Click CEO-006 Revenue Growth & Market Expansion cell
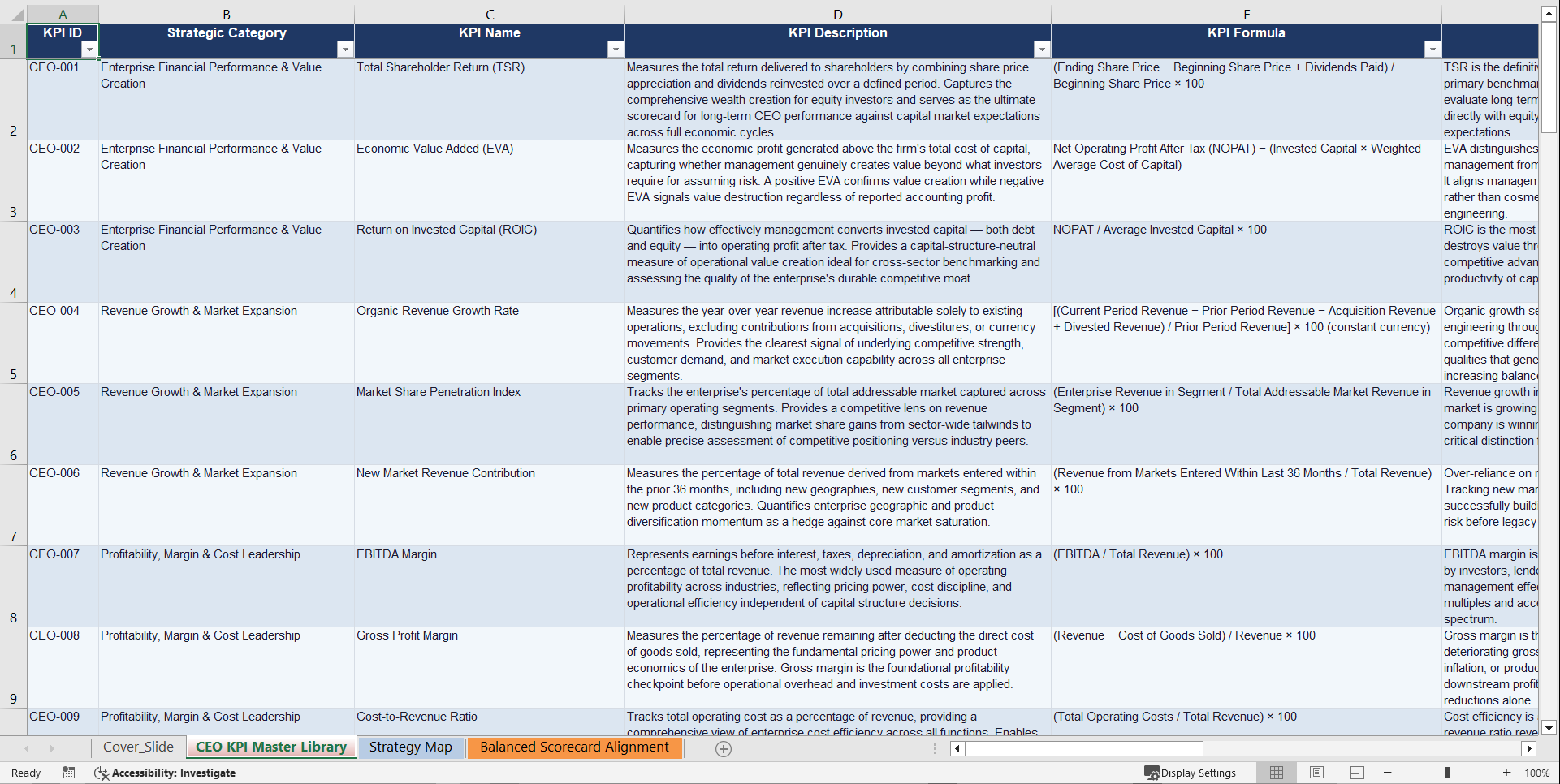Screen dimensions: 1560x784 pos(227,505)
